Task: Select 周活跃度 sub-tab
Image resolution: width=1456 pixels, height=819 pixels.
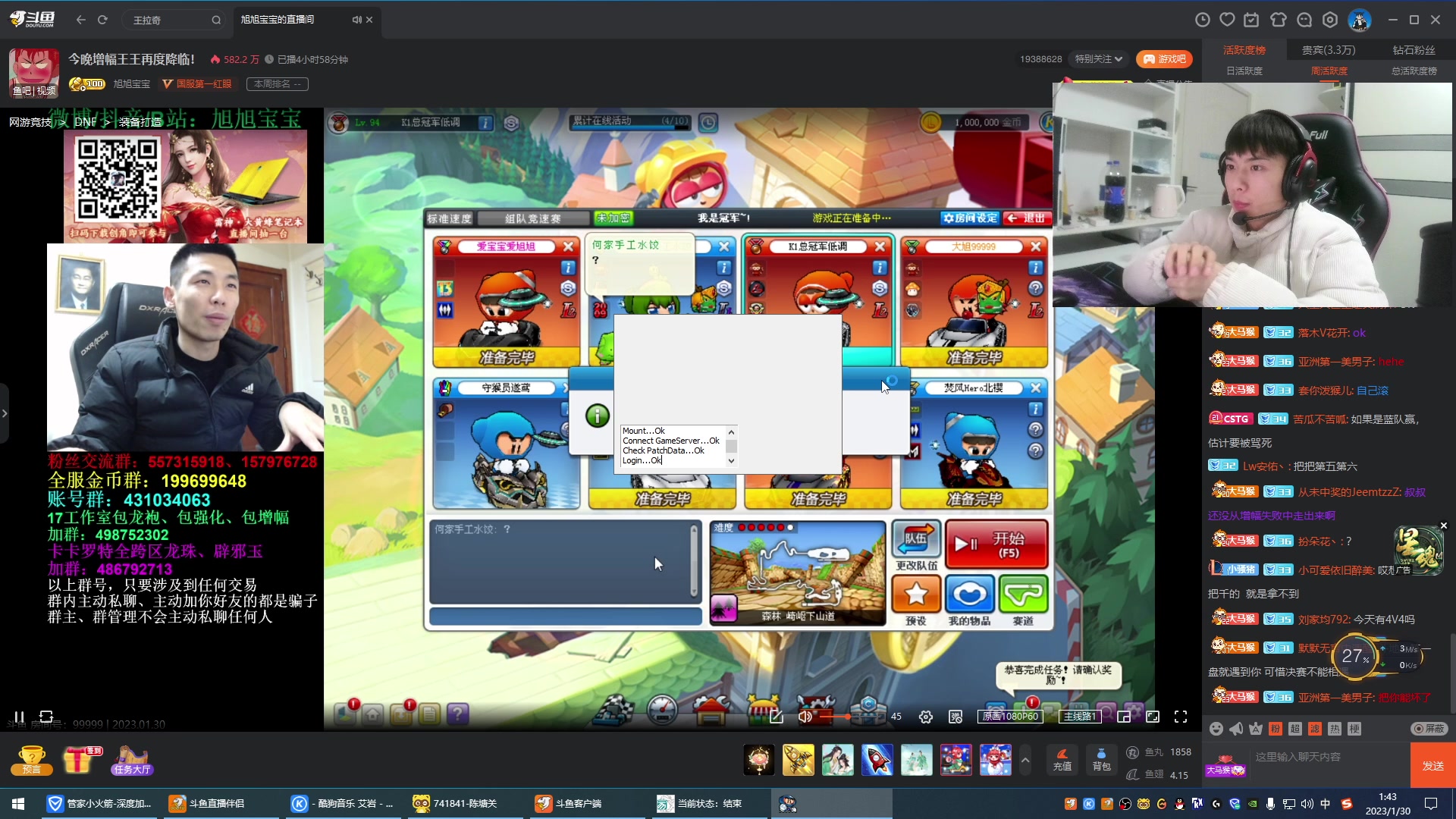Action: pos(1329,71)
